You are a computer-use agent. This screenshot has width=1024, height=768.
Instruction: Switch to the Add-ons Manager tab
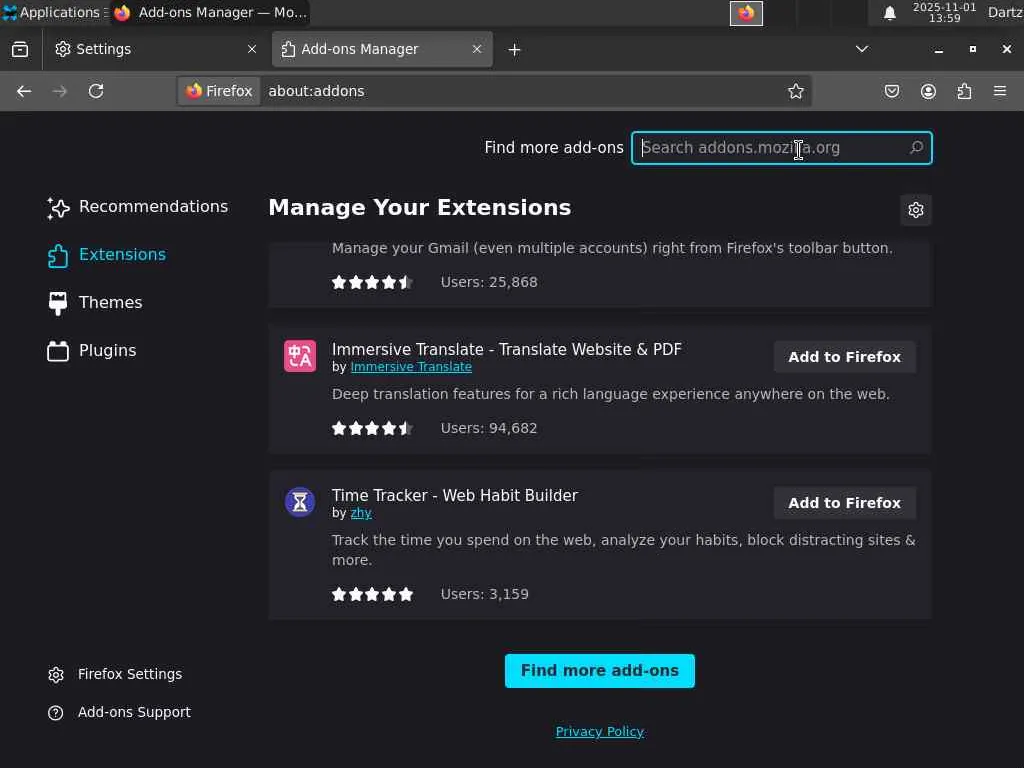tap(382, 50)
